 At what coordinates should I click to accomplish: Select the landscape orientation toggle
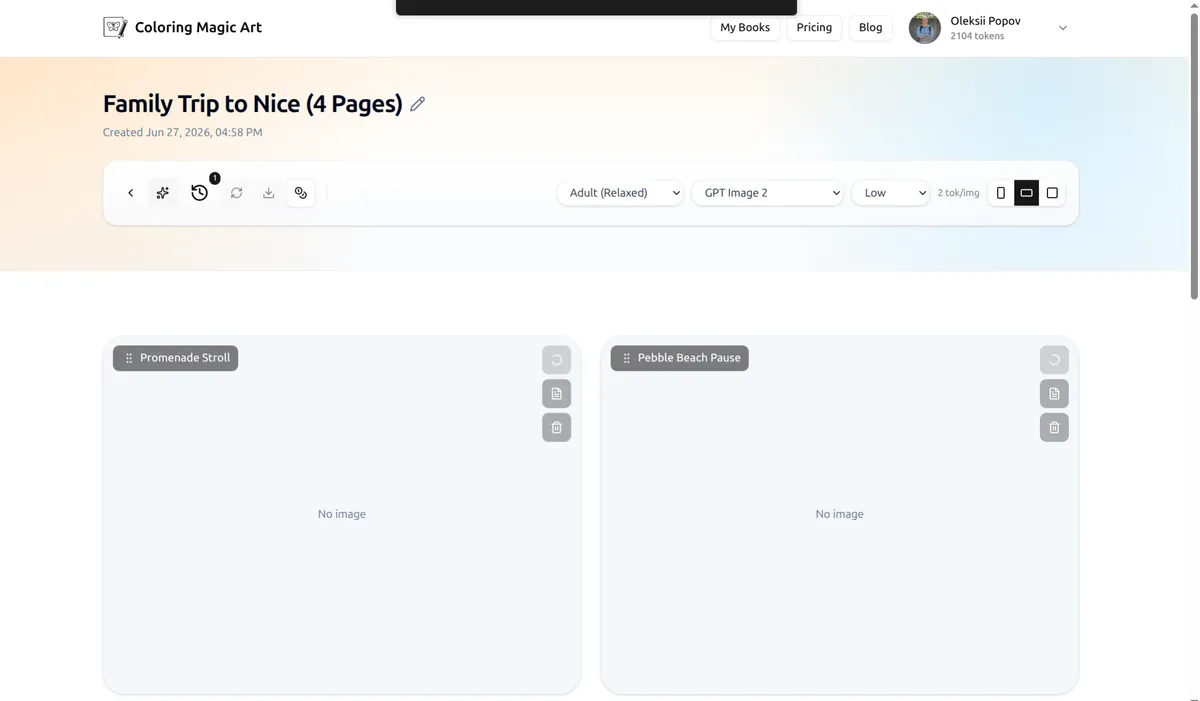coord(1026,193)
